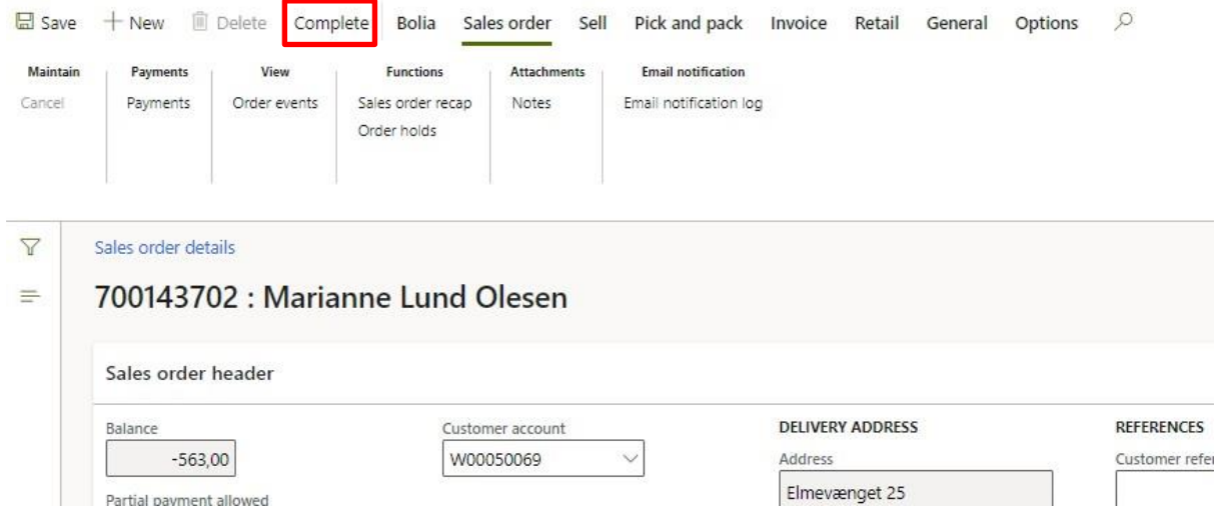
Task: Open the Retail tab
Action: click(x=876, y=23)
